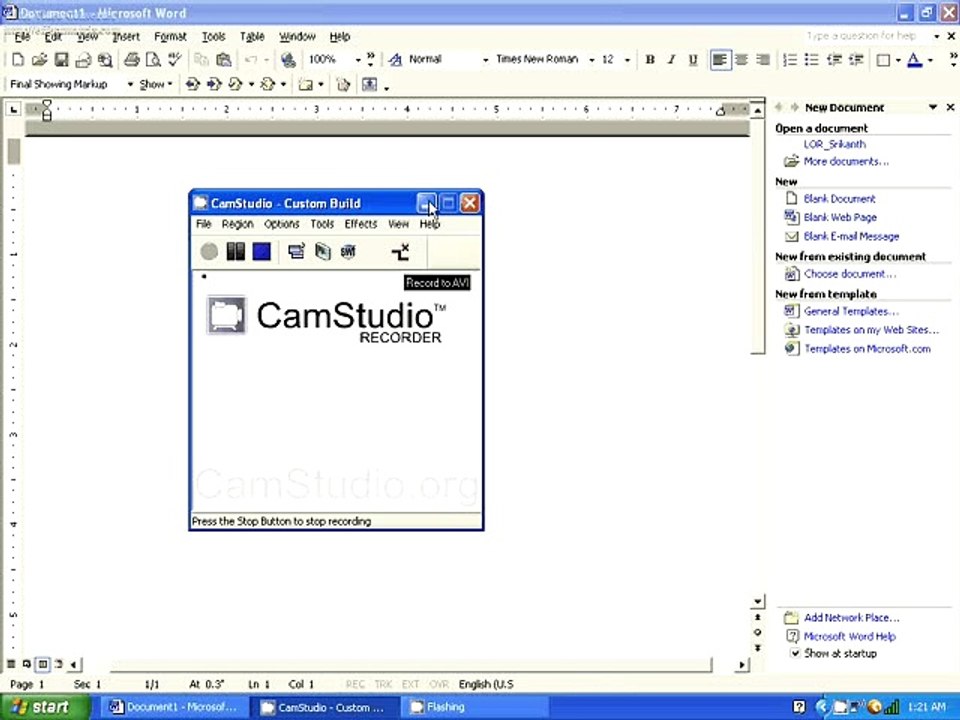Viewport: 960px width, 720px height.
Task: Open Word Table menu
Action: (x=252, y=37)
